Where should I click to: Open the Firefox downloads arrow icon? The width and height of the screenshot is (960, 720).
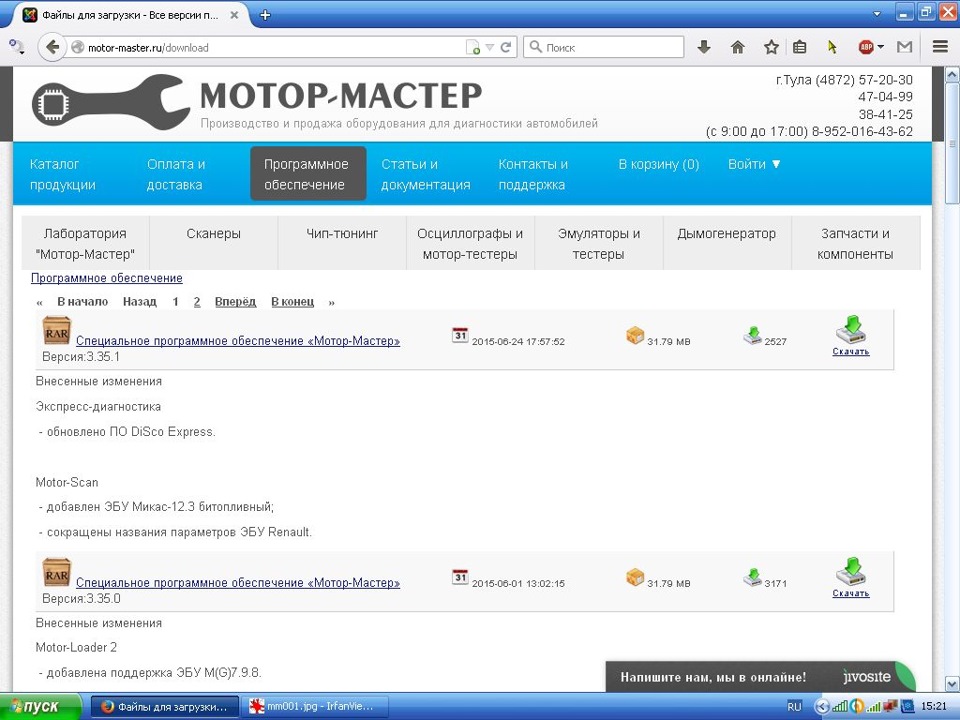704,47
